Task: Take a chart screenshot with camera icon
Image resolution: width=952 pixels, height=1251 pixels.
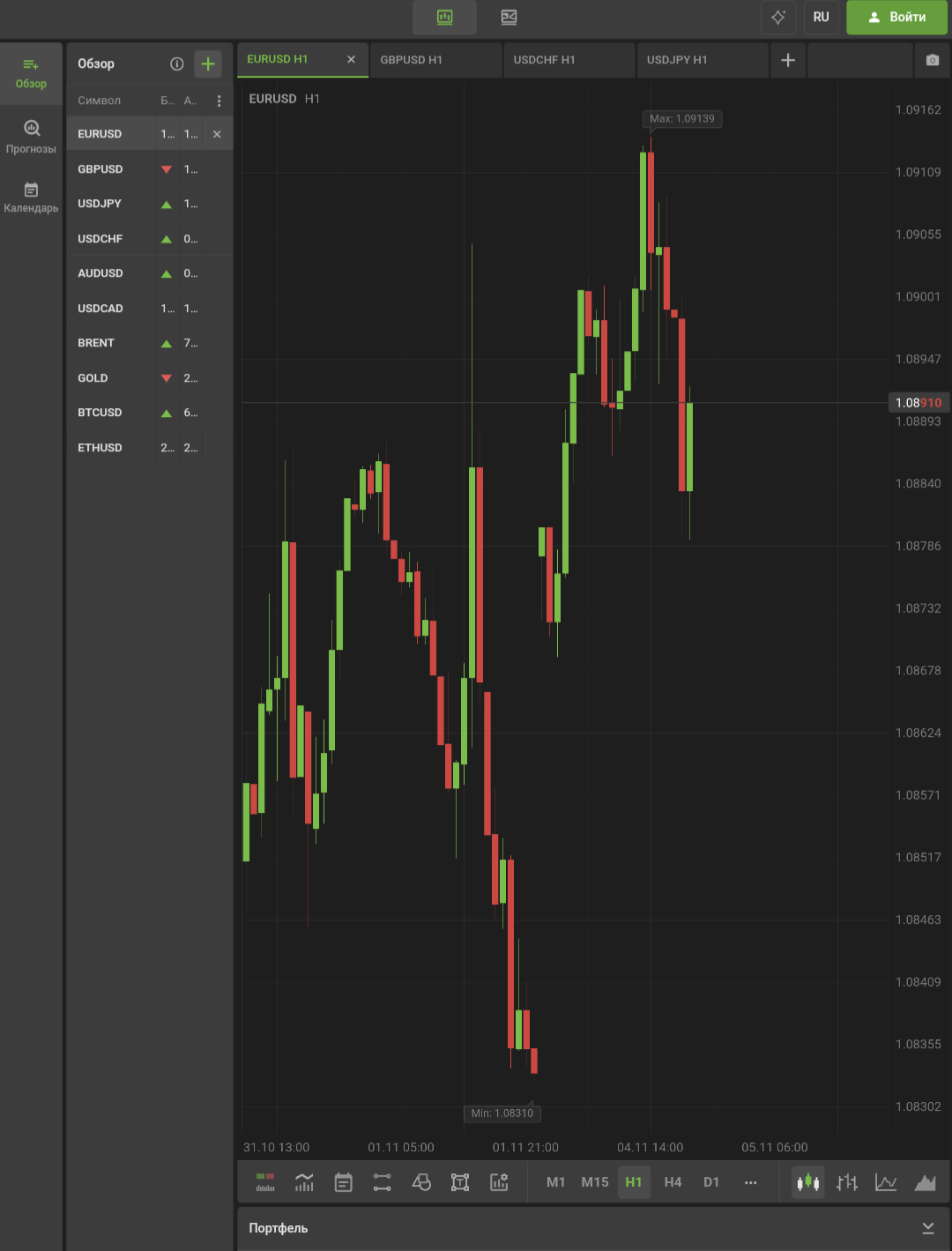Action: click(x=932, y=60)
